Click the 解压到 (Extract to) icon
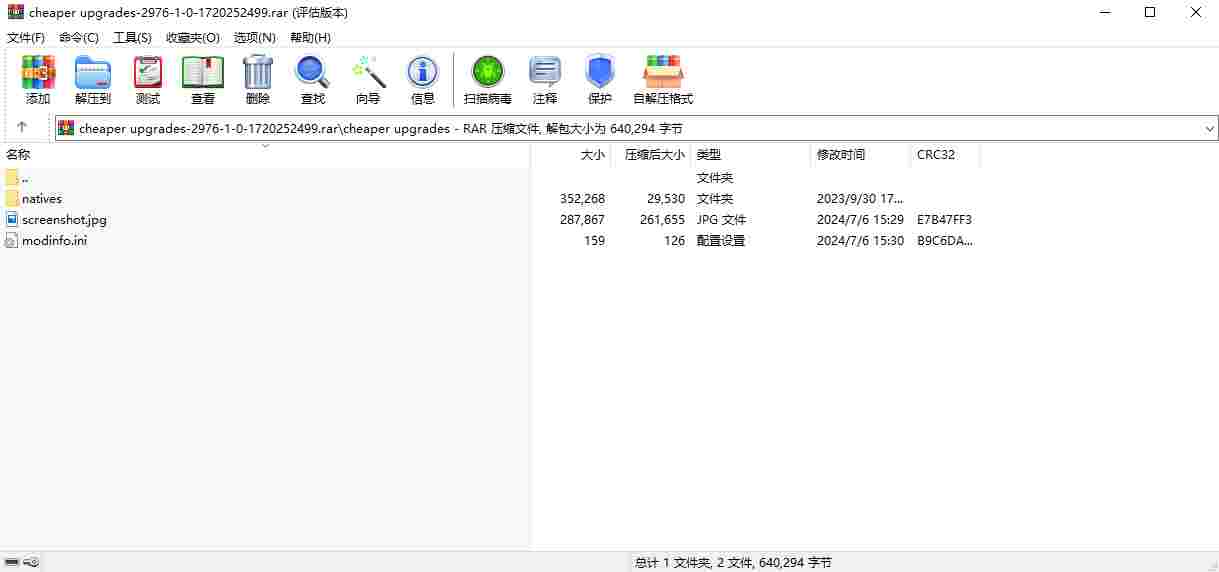1219x572 pixels. coord(93,72)
